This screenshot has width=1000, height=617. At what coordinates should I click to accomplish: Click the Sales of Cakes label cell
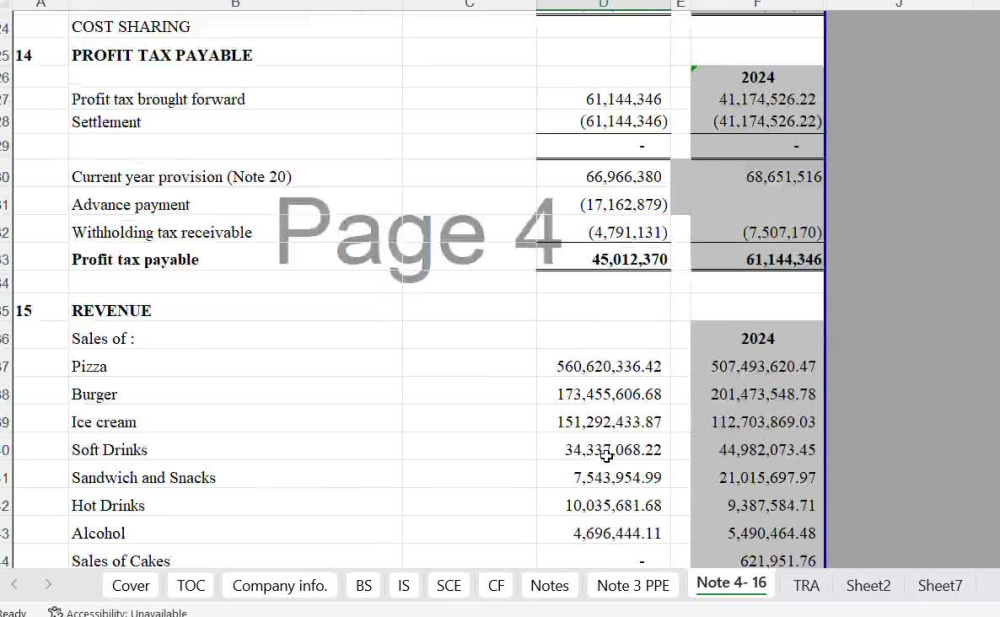(x=121, y=561)
